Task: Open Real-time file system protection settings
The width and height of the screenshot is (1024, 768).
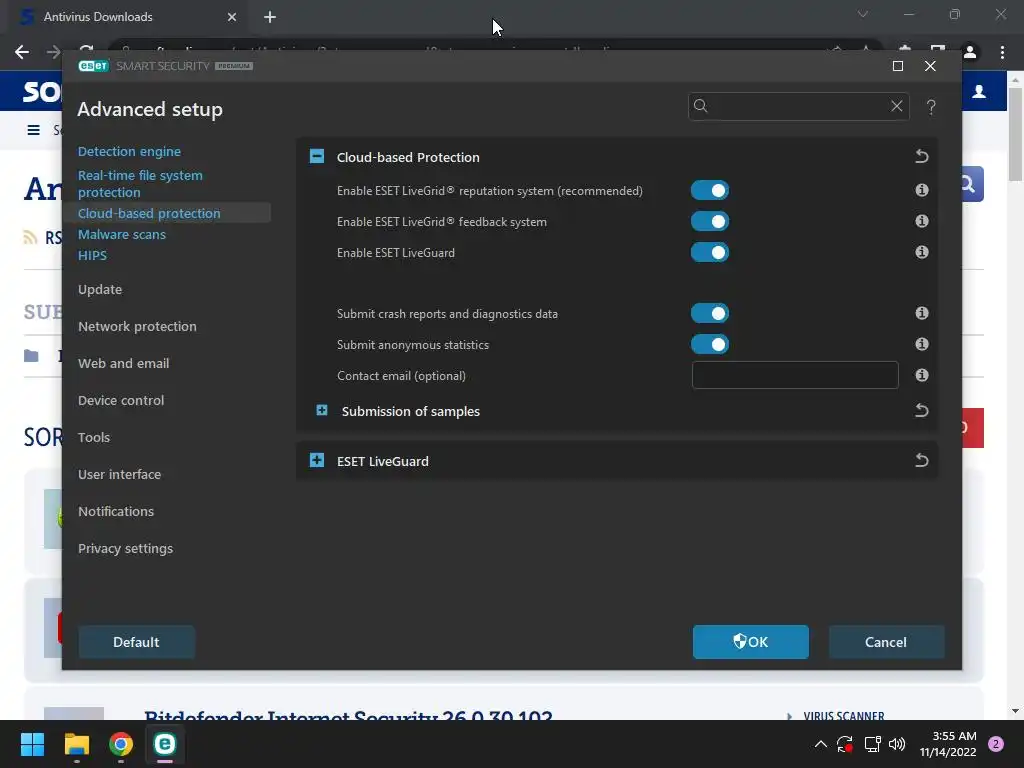Action: click(140, 184)
